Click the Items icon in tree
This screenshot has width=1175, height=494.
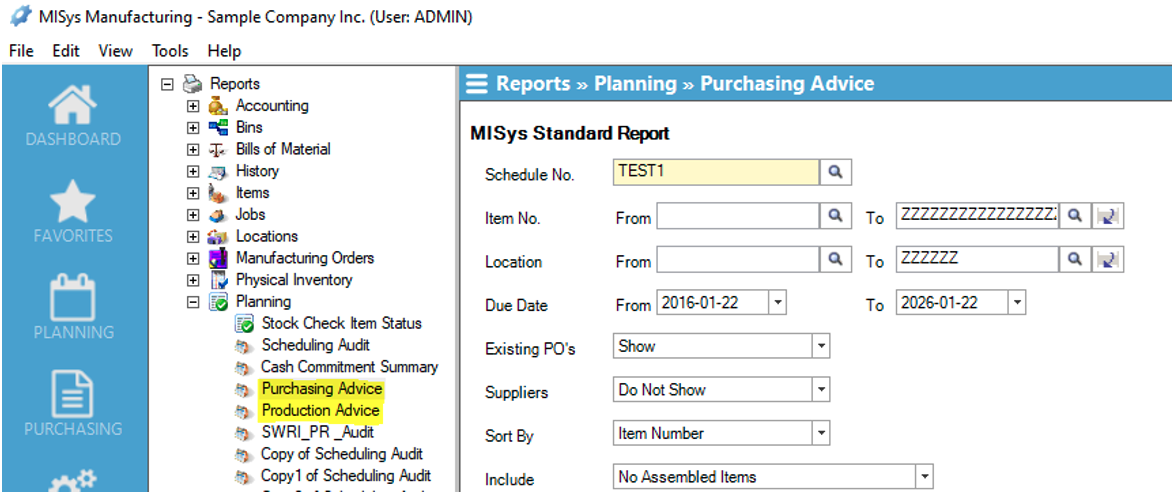click(218, 193)
